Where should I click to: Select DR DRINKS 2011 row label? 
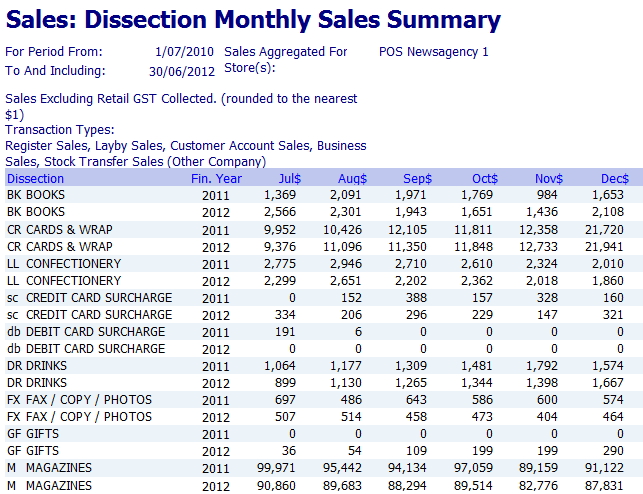[37, 366]
